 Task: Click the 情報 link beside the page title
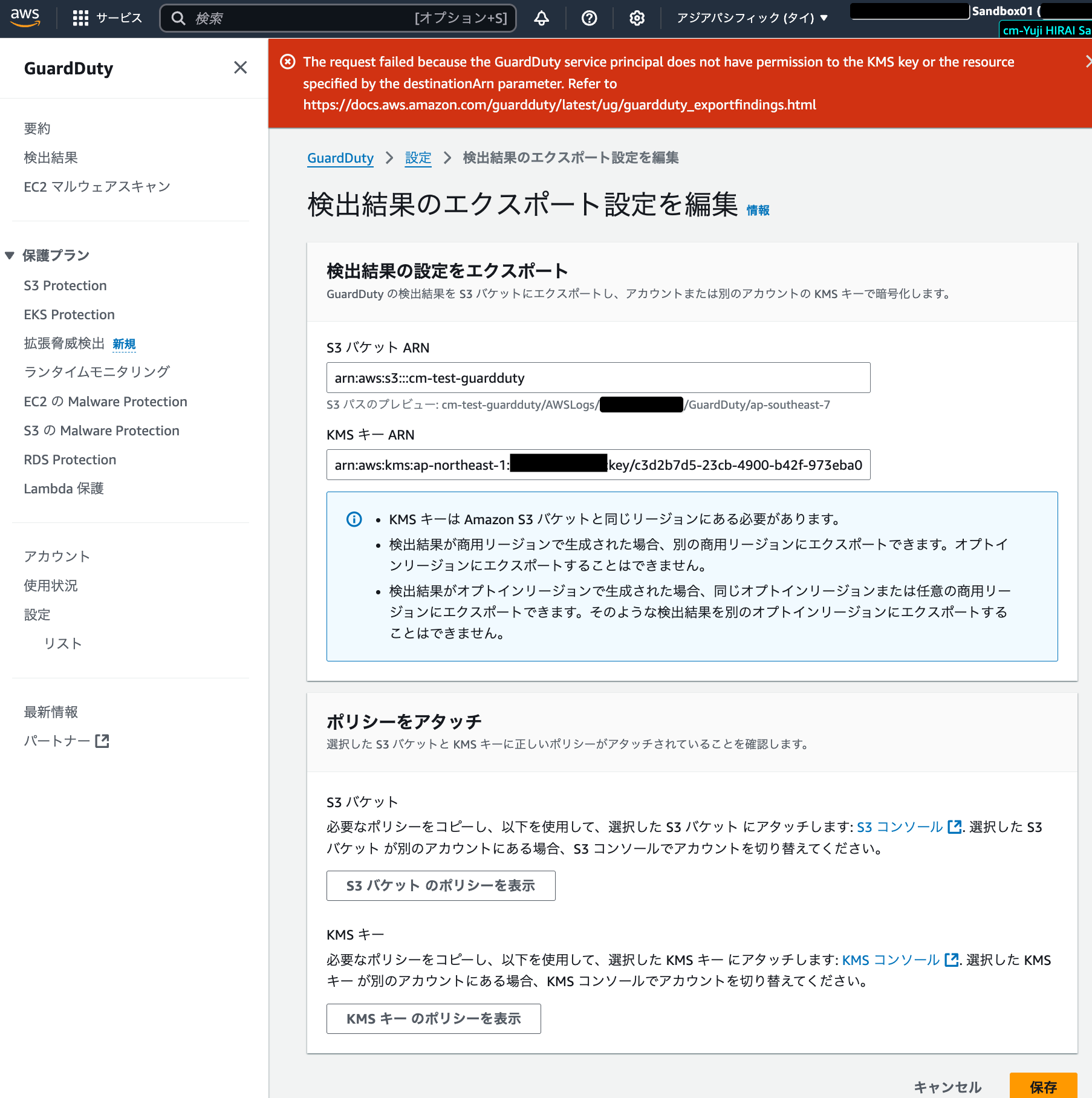pos(758,210)
